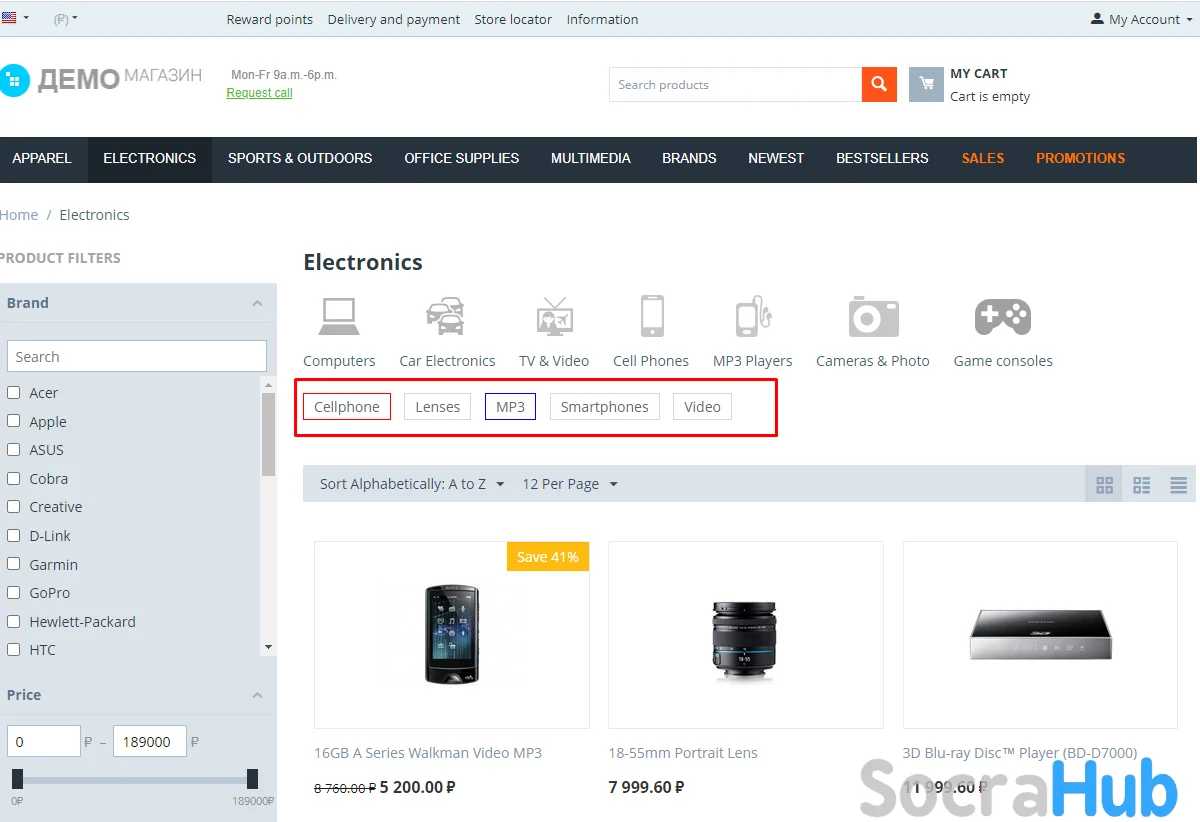
Task: Select the Game consoles controller icon
Action: tap(1002, 316)
